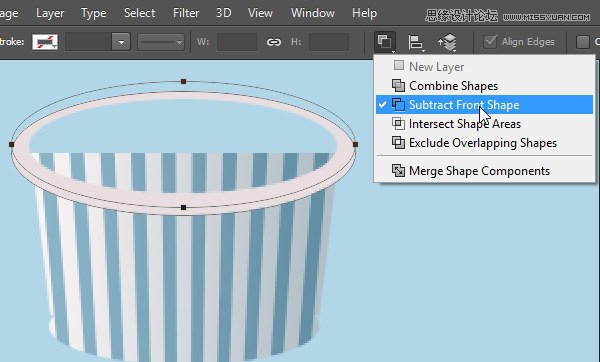Image resolution: width=600 pixels, height=362 pixels.
Task: Click the Intersect Shape Areas icon
Action: (x=398, y=123)
